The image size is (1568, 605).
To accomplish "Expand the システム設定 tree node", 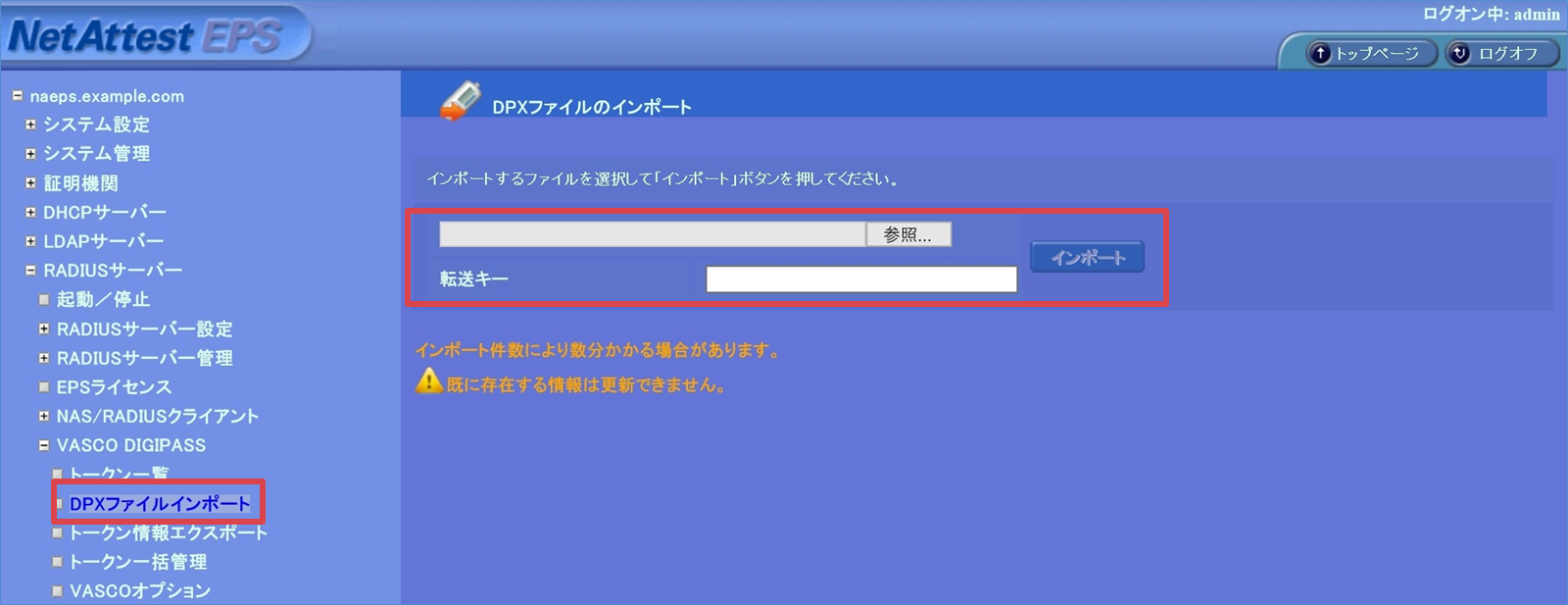I will 30,125.
